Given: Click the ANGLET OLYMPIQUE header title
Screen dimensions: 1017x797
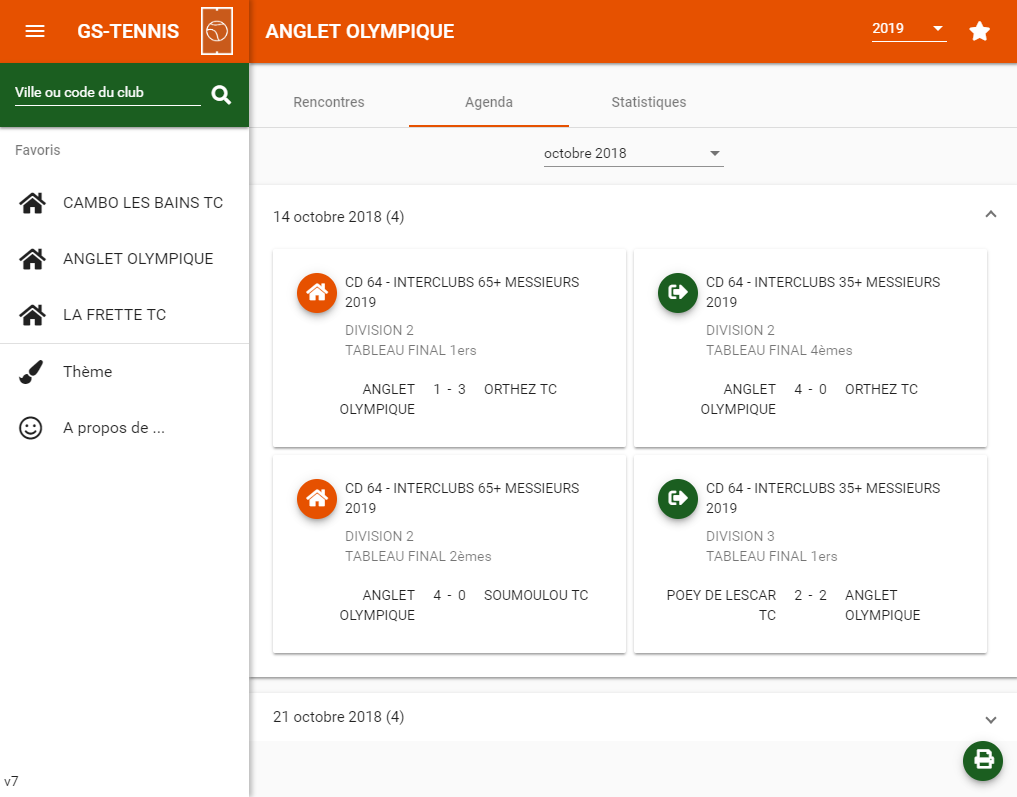Looking at the screenshot, I should click(x=360, y=31).
